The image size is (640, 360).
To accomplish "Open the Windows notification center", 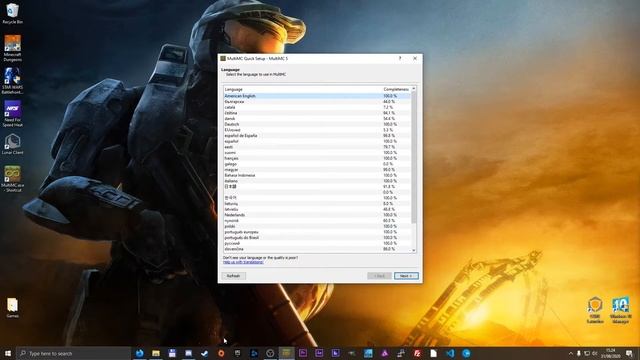I will 629,353.
